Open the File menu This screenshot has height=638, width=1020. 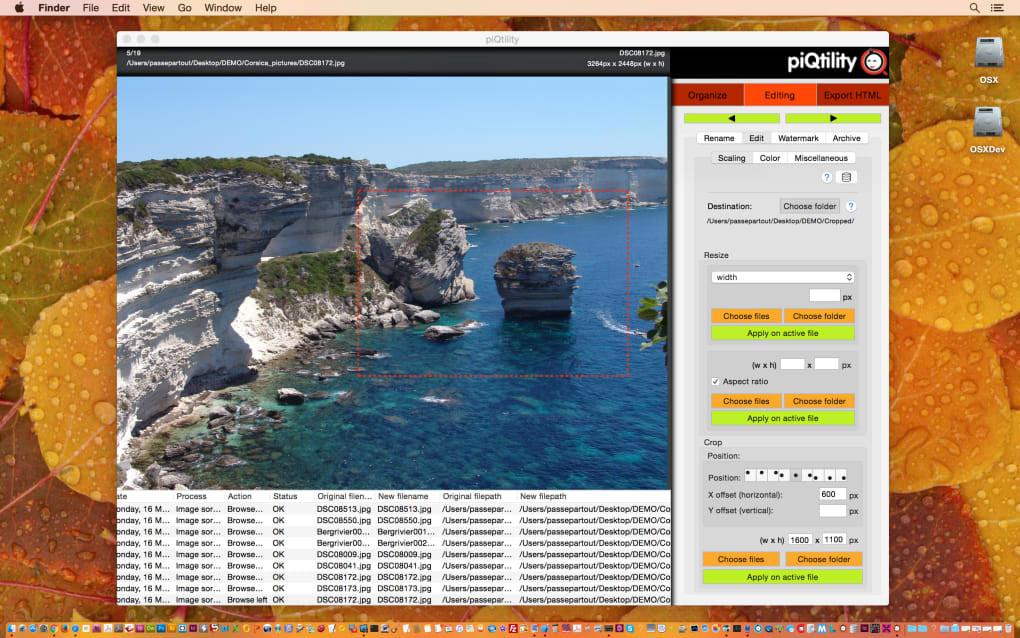[90, 8]
